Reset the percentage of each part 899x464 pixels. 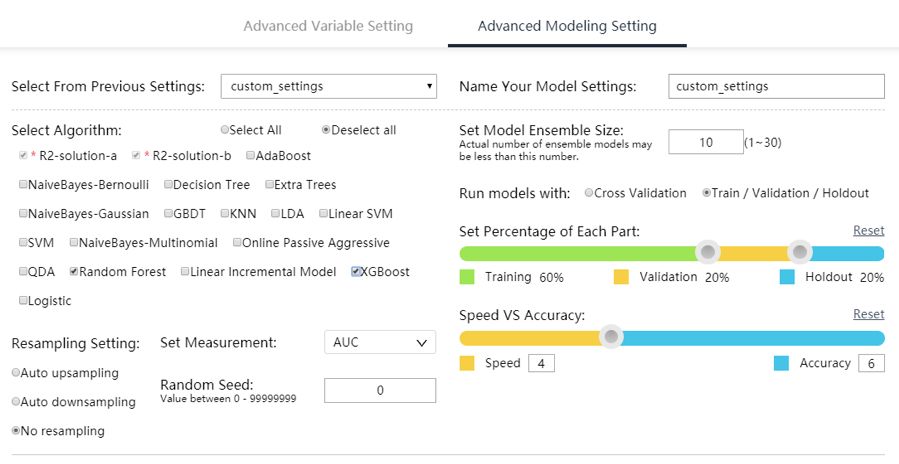pos(868,231)
